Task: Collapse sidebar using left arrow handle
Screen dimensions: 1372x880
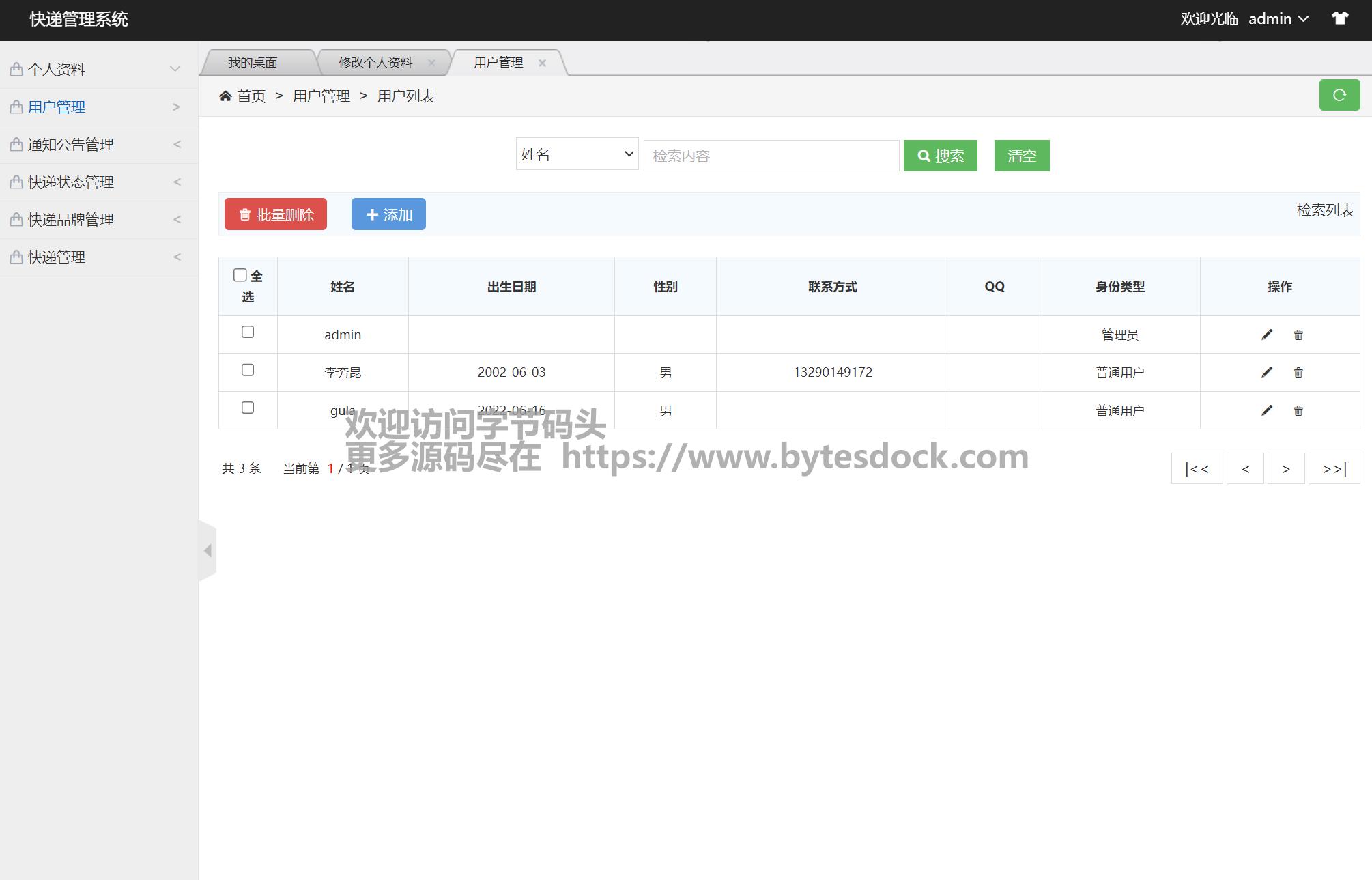Action: (208, 550)
